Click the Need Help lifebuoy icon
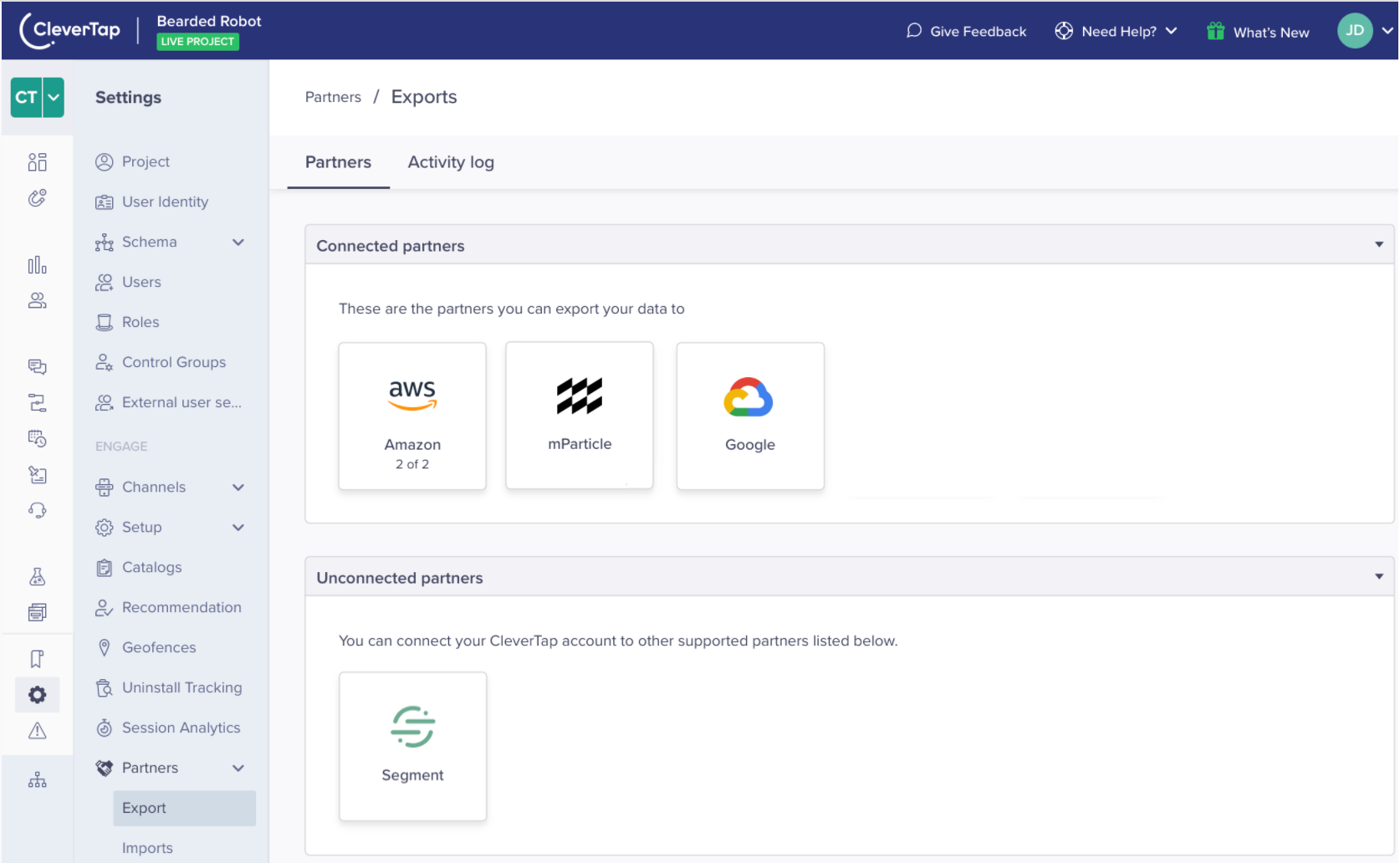The image size is (1400, 863). point(1064,31)
